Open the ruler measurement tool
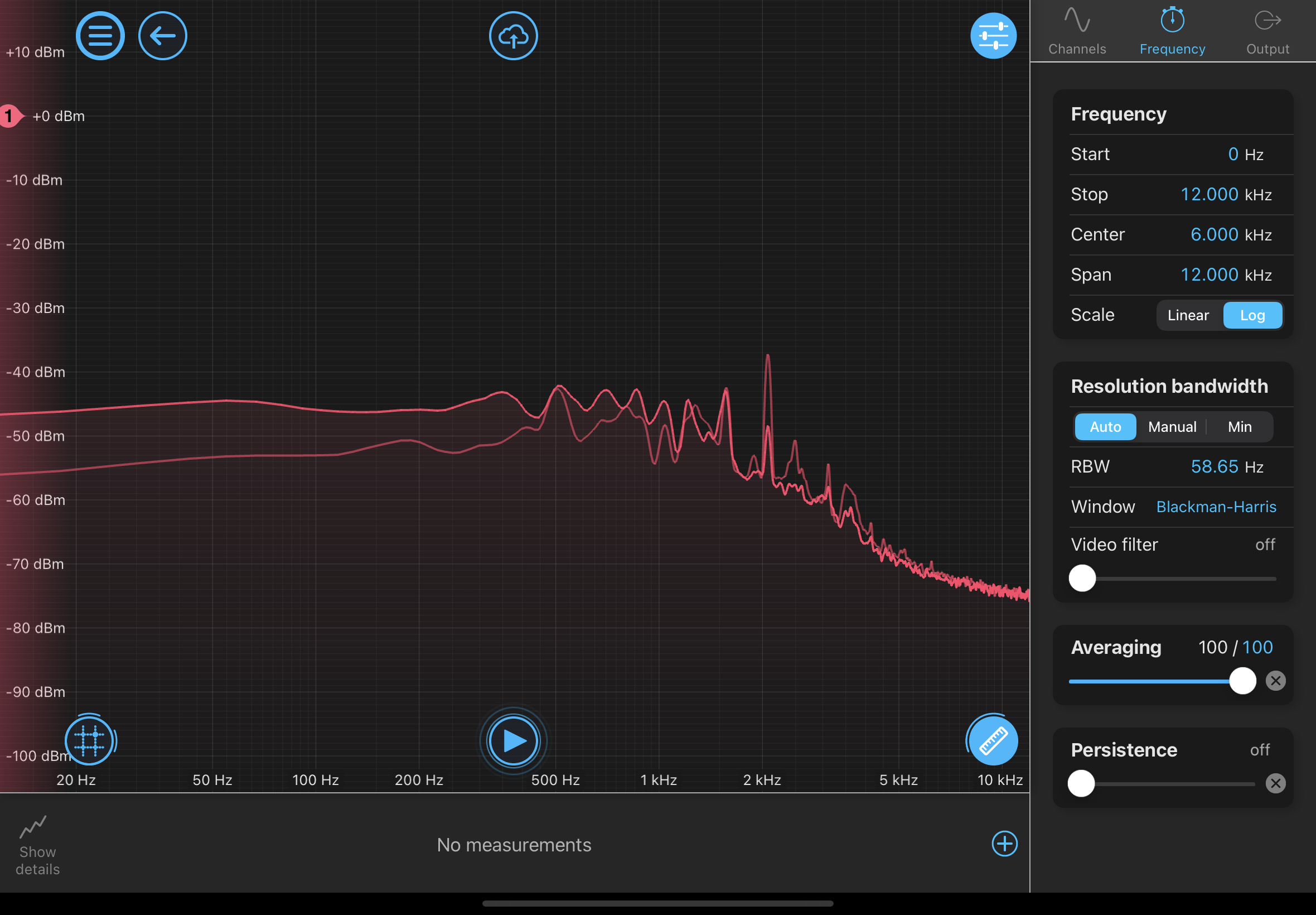The width and height of the screenshot is (1316, 915). tap(993, 740)
